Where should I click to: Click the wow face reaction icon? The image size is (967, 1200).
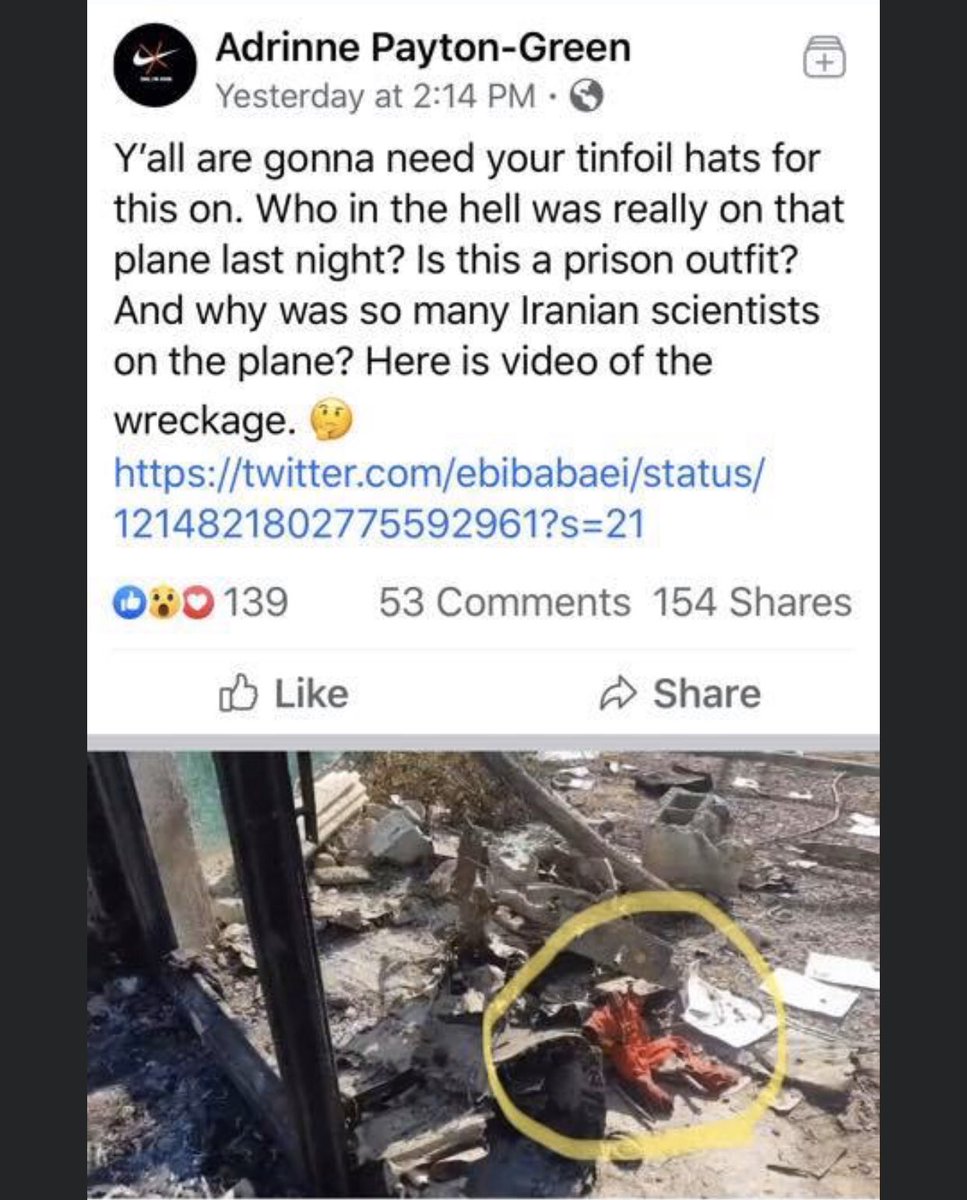[x=157, y=604]
